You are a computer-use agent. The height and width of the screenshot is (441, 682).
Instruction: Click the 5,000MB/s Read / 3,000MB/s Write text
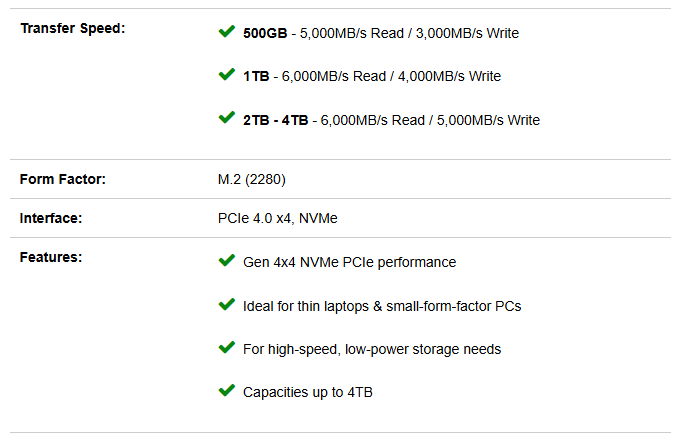[409, 33]
